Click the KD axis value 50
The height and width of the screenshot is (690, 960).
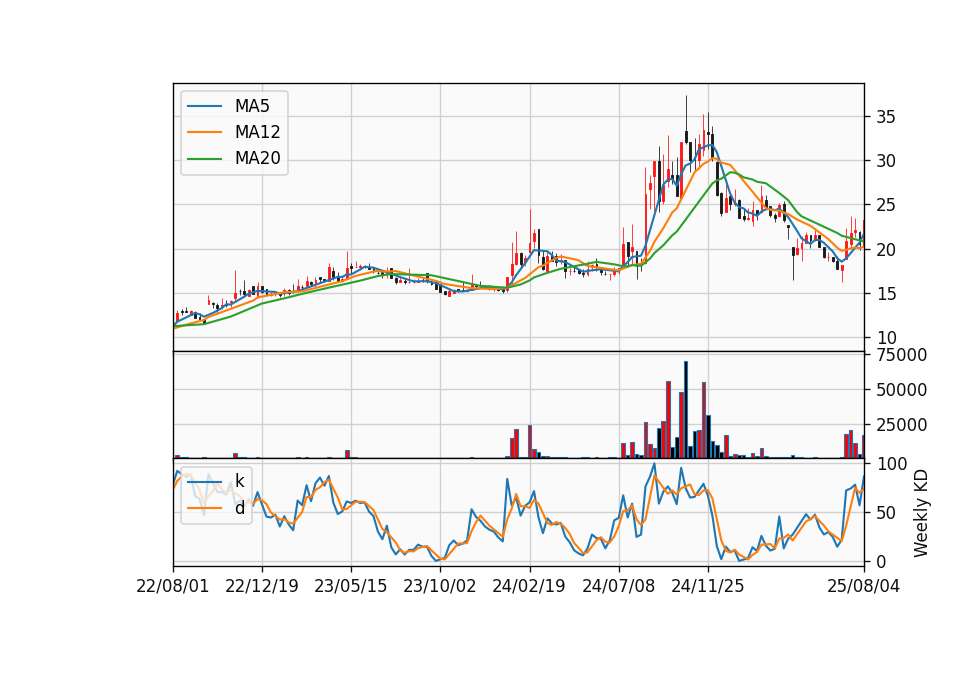(886, 513)
